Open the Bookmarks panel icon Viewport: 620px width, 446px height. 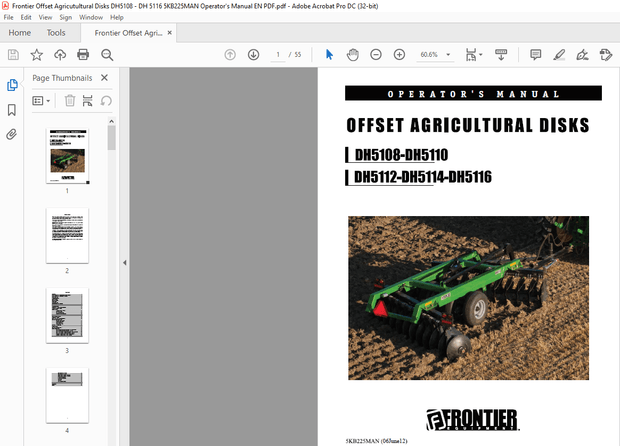tap(12, 110)
